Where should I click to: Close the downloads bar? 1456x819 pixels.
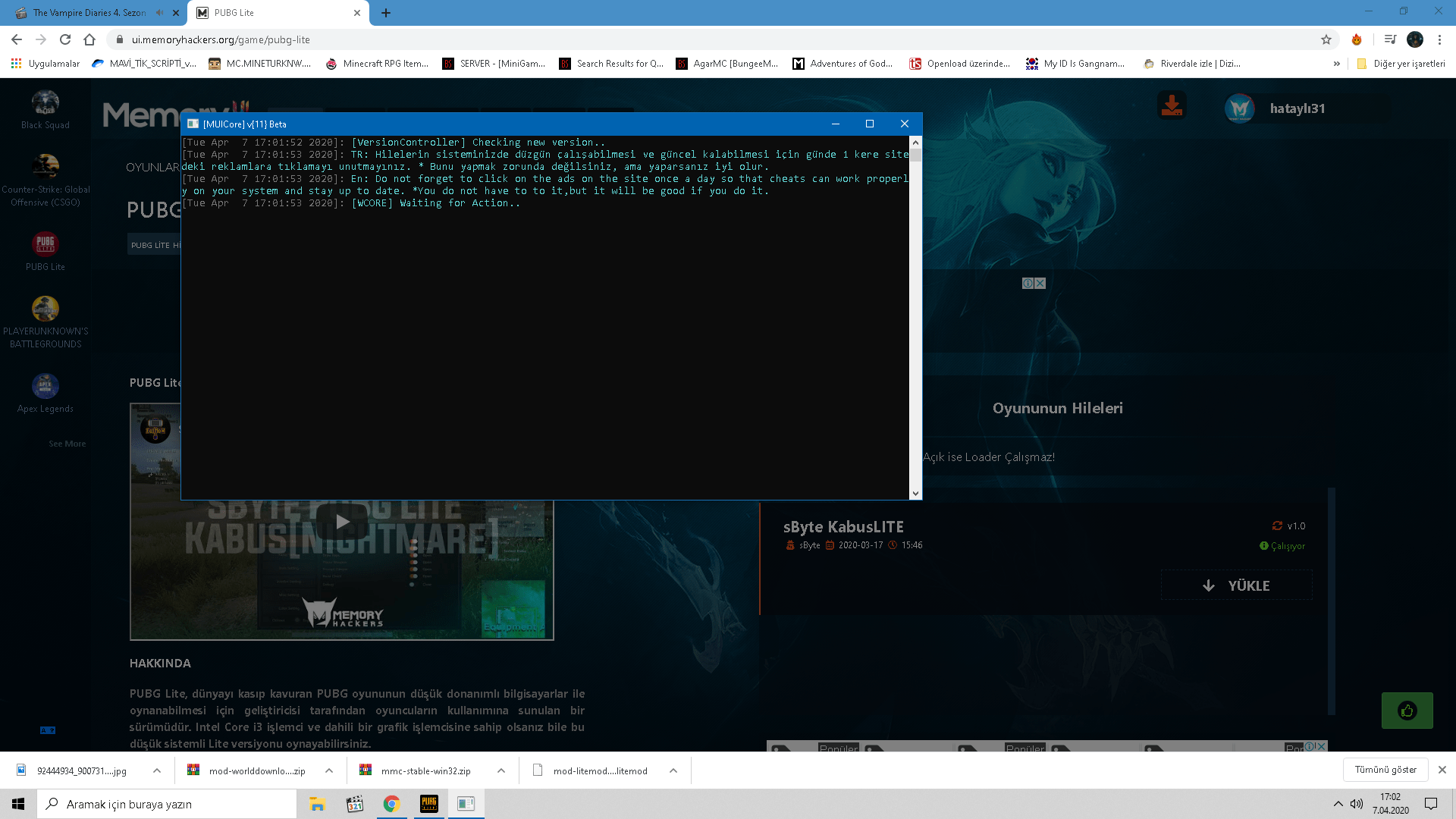click(x=1442, y=770)
